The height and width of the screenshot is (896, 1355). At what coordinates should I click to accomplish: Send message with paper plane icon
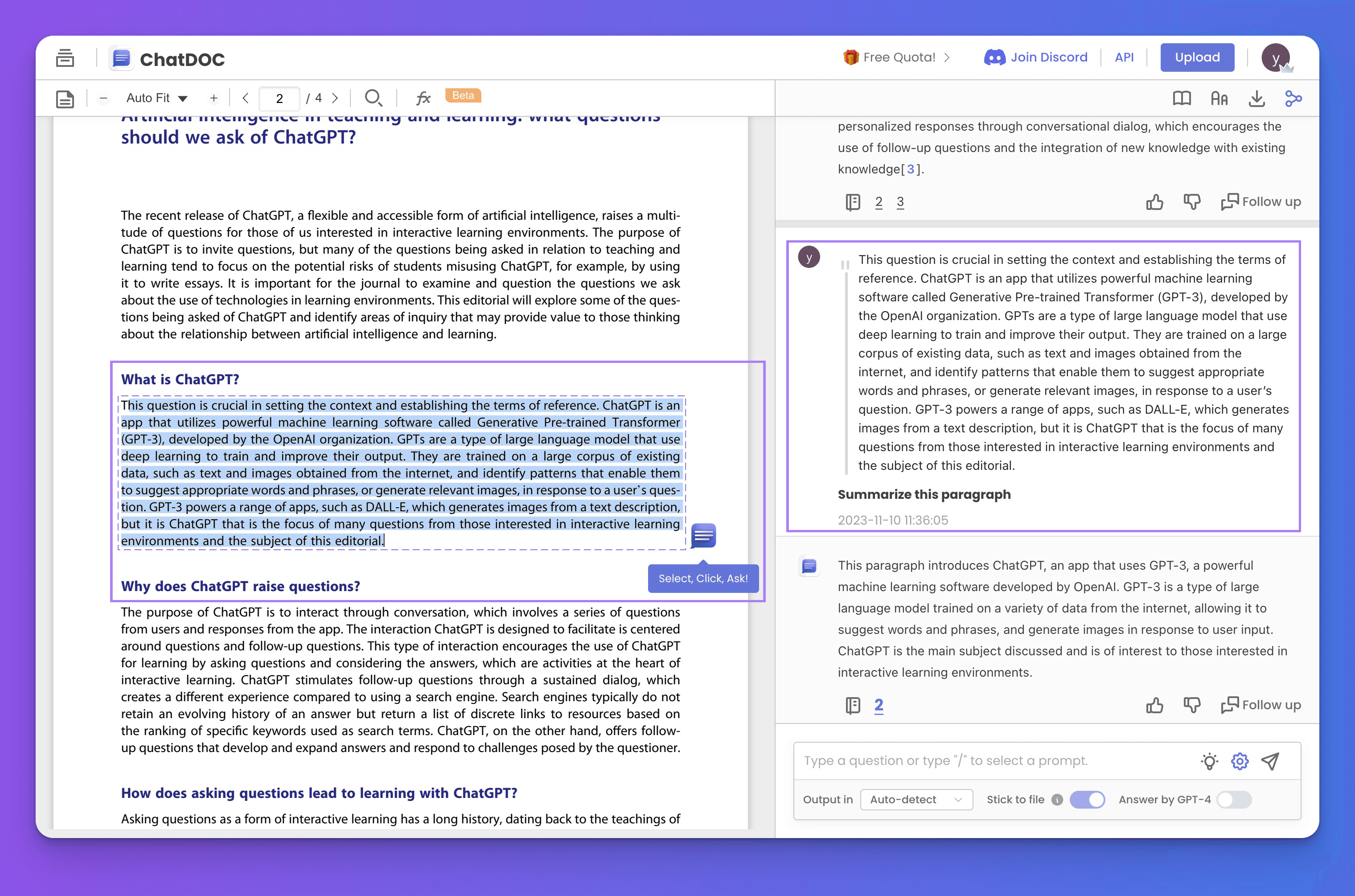pos(1270,760)
